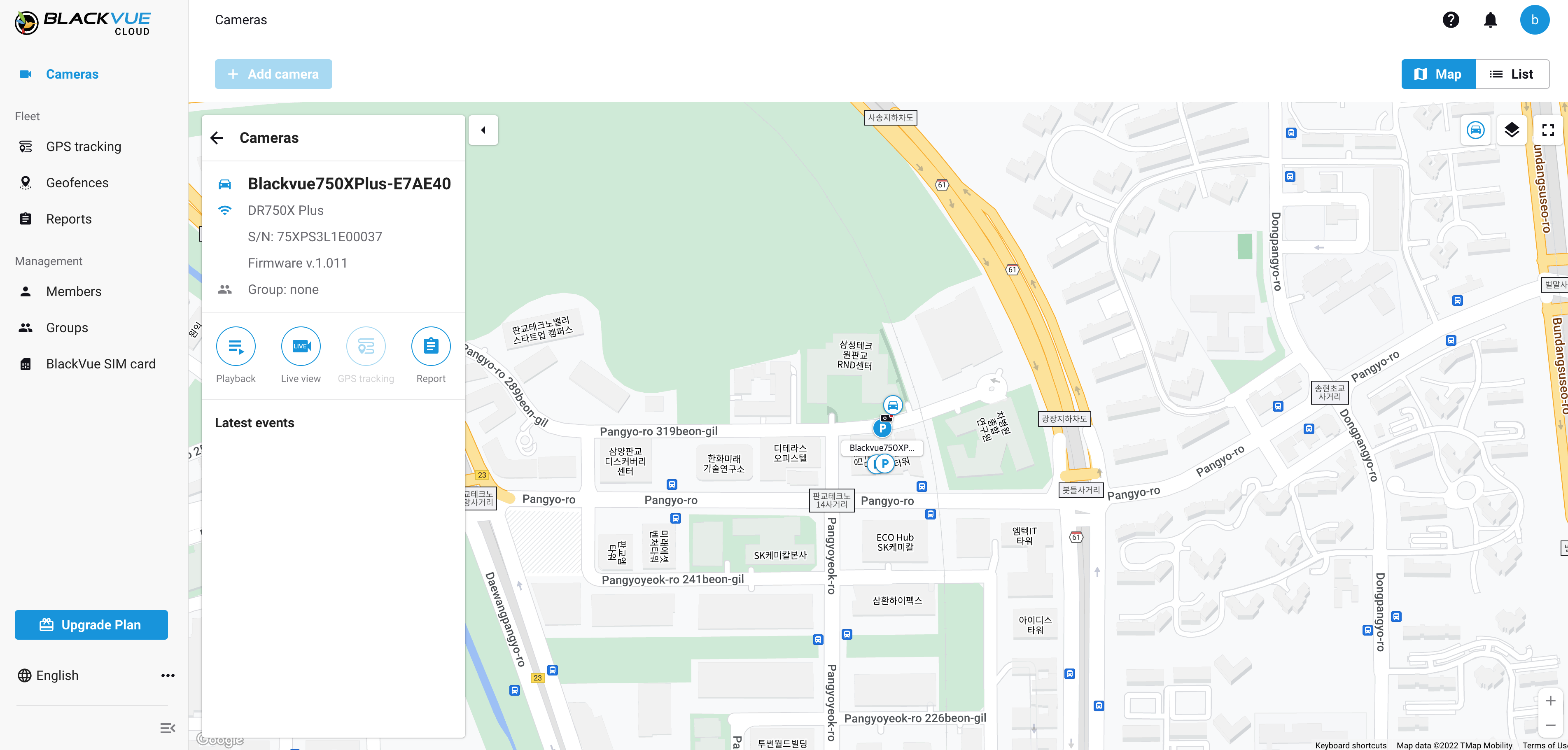
Task: Click the serial number S/N text
Action: click(x=315, y=237)
